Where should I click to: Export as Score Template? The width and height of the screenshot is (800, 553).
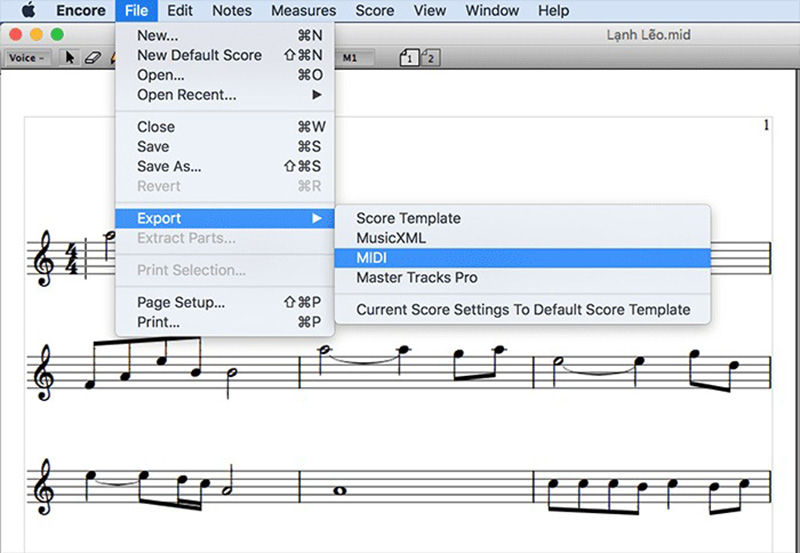click(x=522, y=218)
